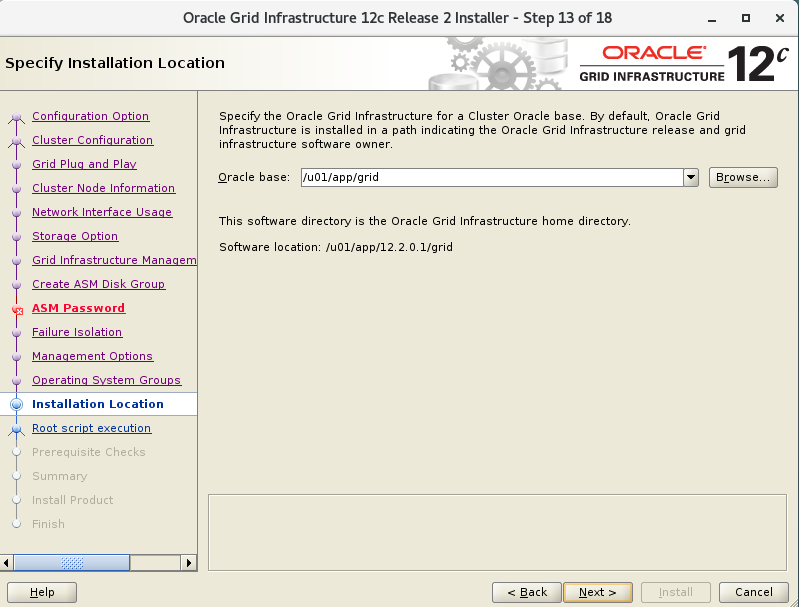799x607 pixels.
Task: Click the step bullet beside Grid Infrastructure Management
Action: click(16, 260)
